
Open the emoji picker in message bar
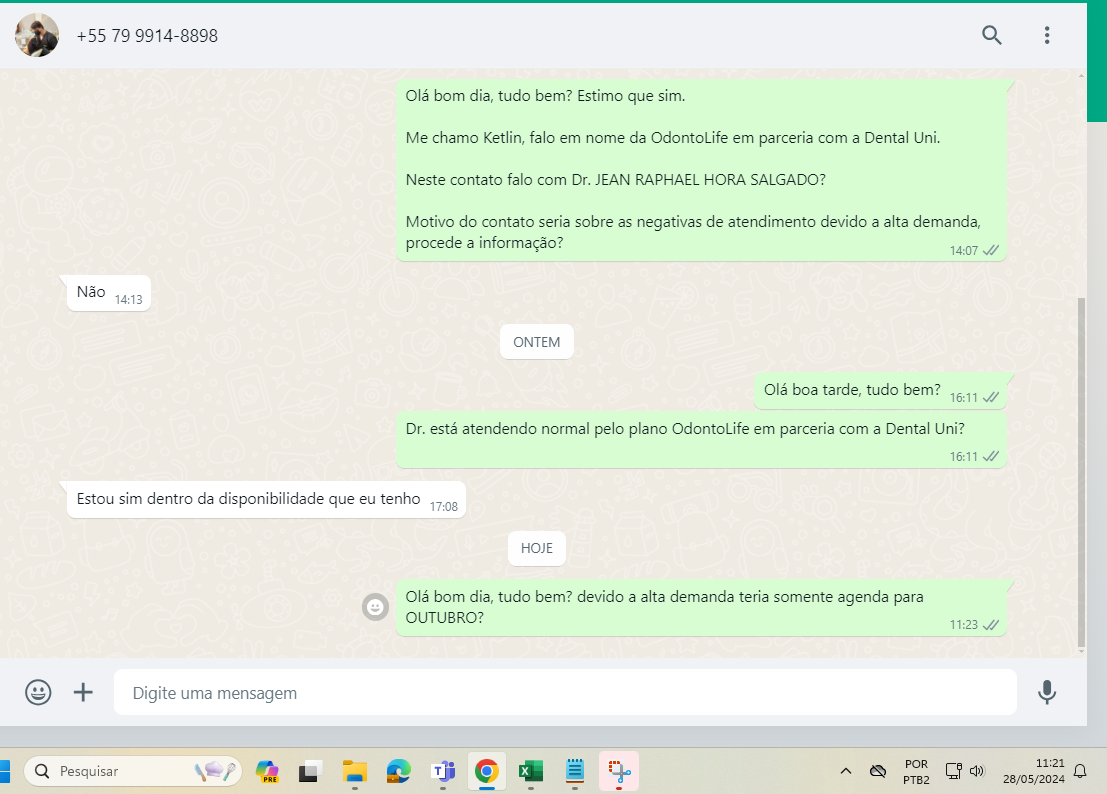click(x=38, y=692)
